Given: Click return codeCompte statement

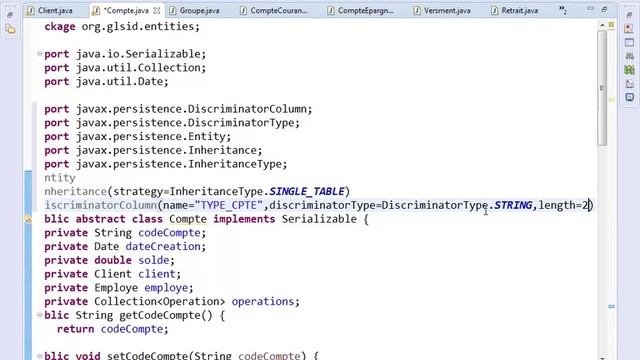Looking at the screenshot, I should [x=113, y=329].
